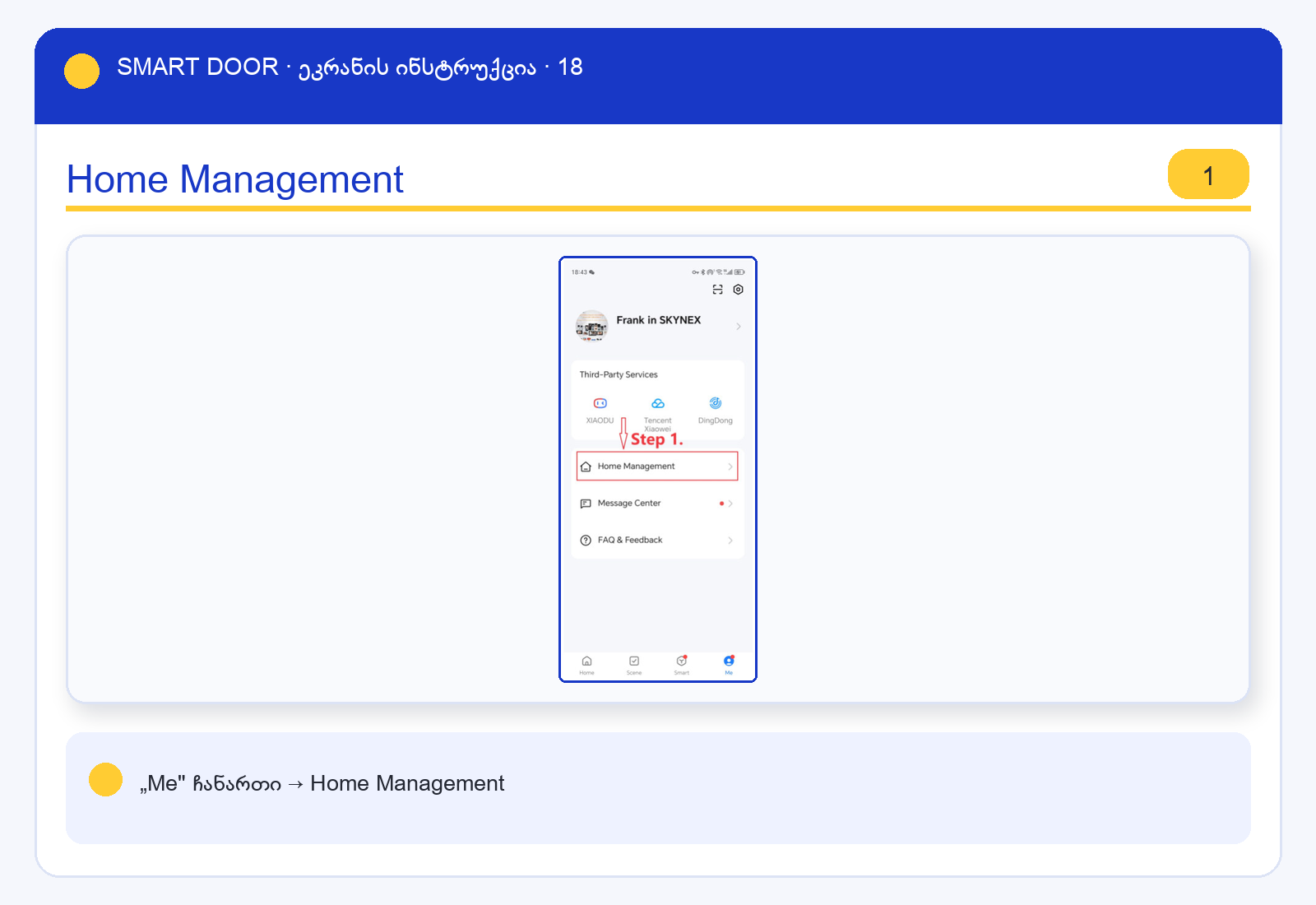Expand Message Center using its chevron
The image size is (1316, 905).
tap(730, 504)
